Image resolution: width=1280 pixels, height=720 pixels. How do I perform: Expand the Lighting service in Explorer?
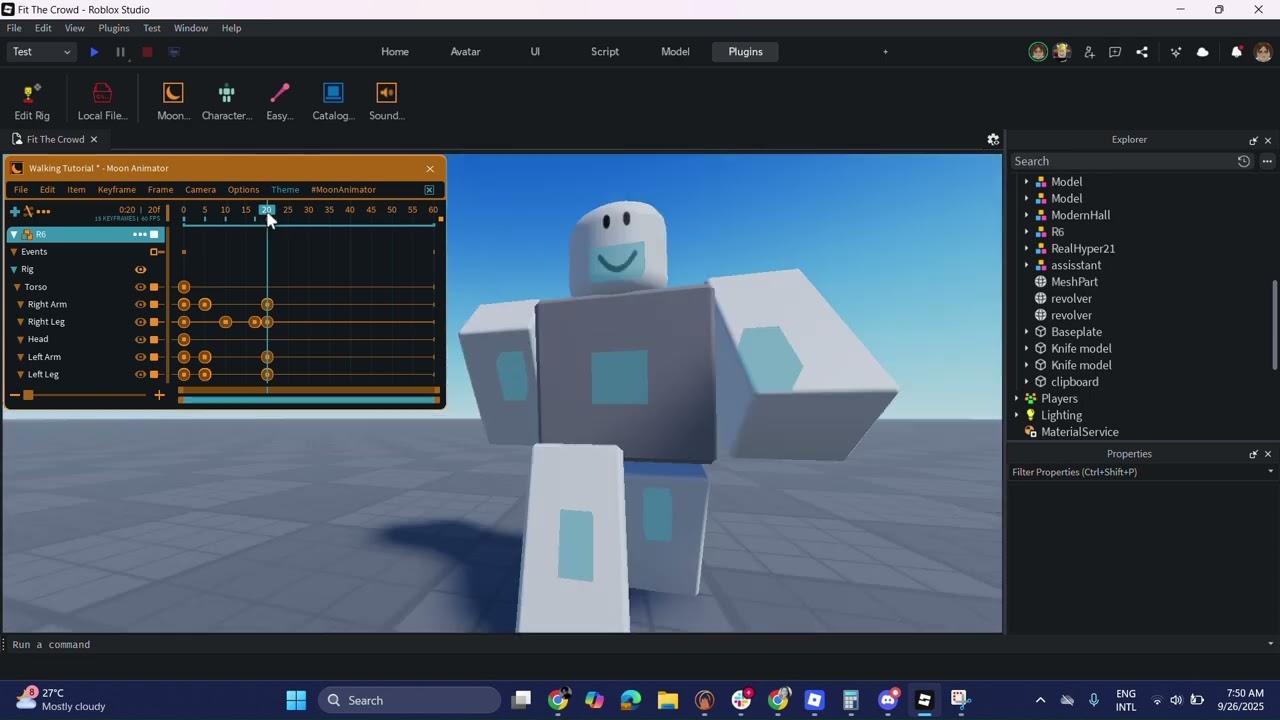1016,415
